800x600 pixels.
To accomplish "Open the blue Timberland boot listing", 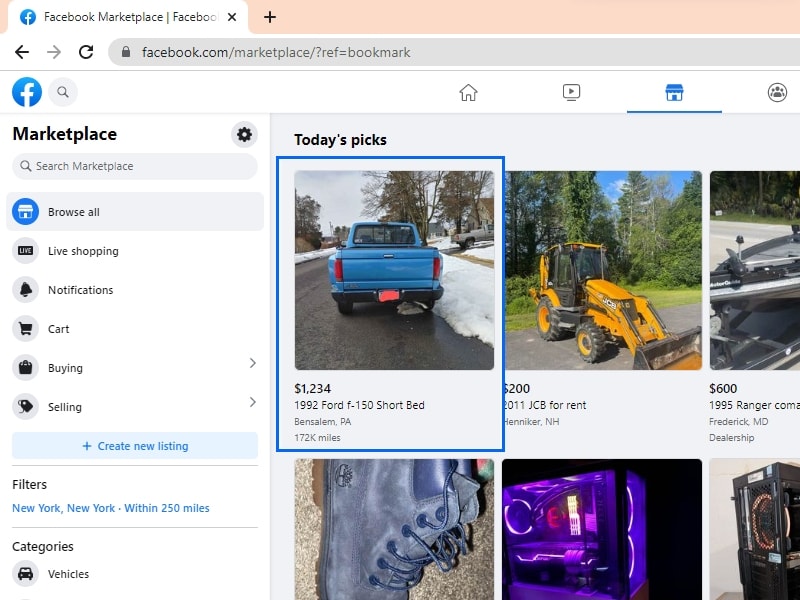I will (x=394, y=530).
